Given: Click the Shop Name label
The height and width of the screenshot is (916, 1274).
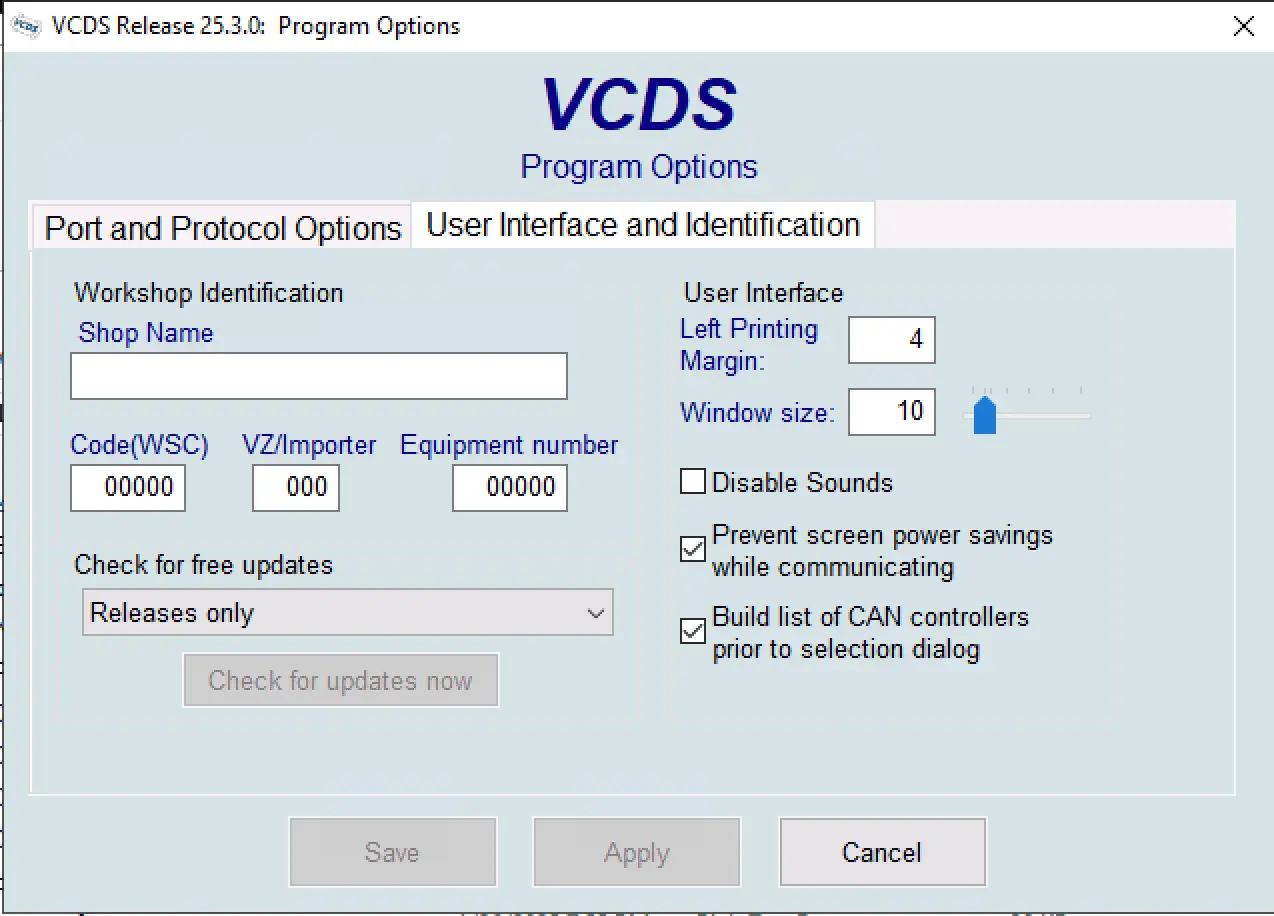Looking at the screenshot, I should click(x=146, y=333).
